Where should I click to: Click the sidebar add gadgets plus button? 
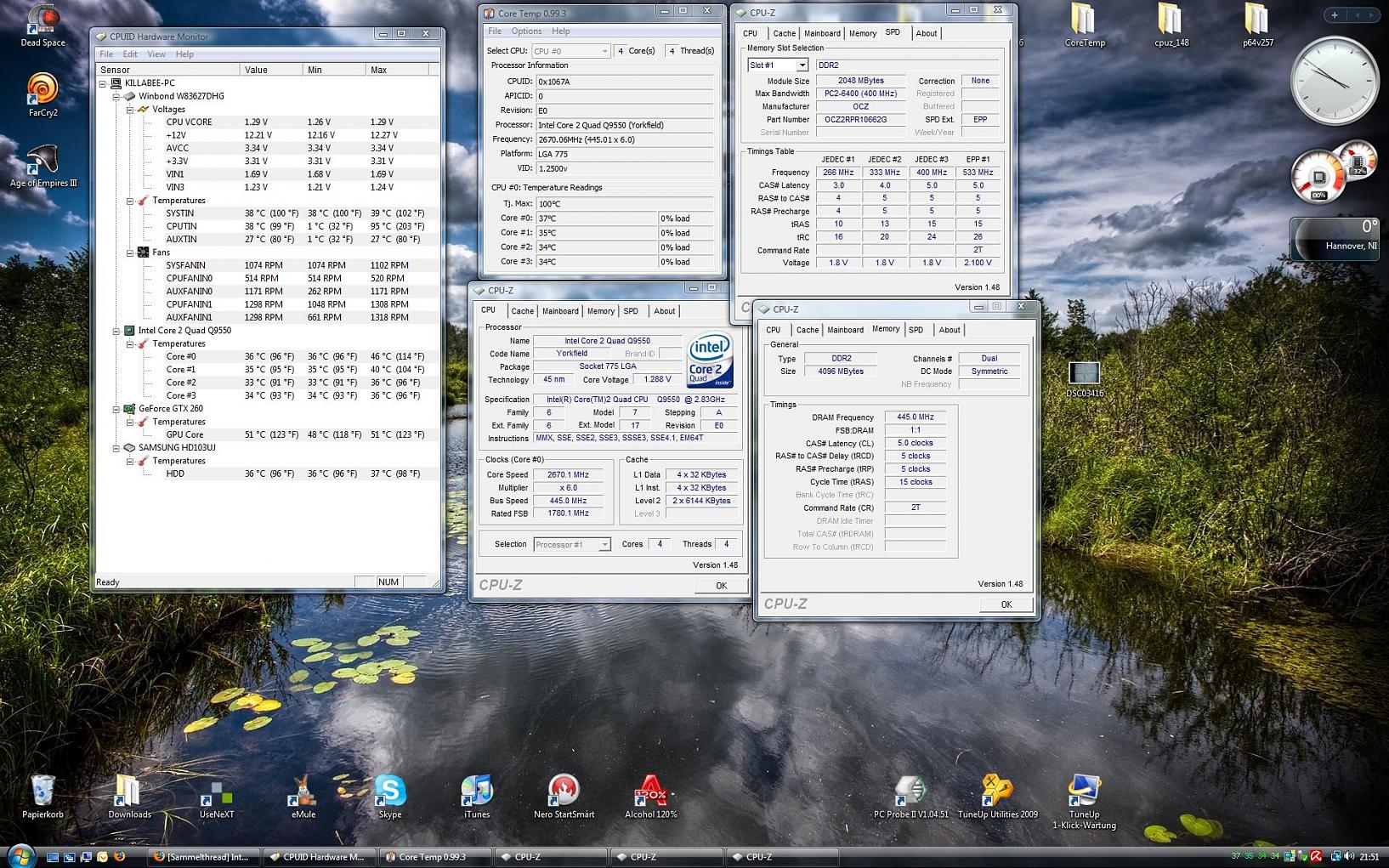click(x=1335, y=14)
